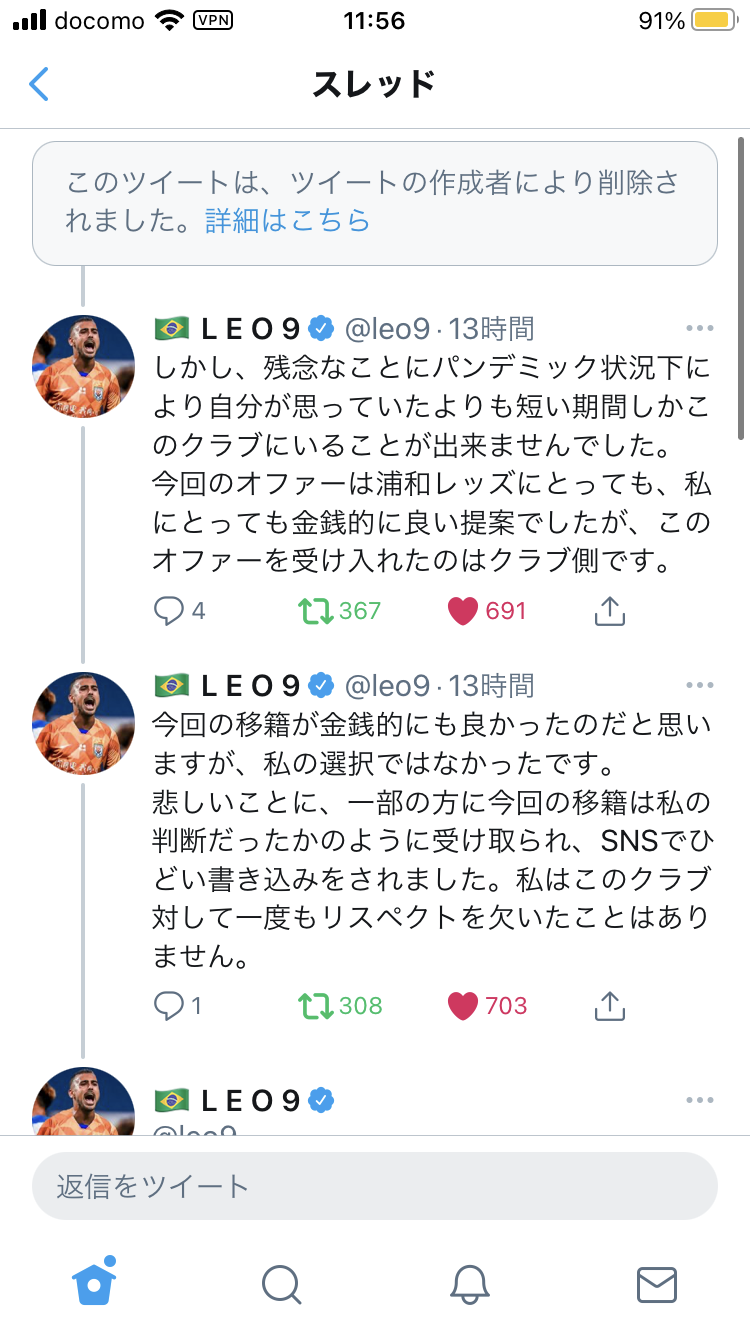Expand the menu on third LEO9 tweet
750x1334 pixels.
click(x=700, y=1101)
